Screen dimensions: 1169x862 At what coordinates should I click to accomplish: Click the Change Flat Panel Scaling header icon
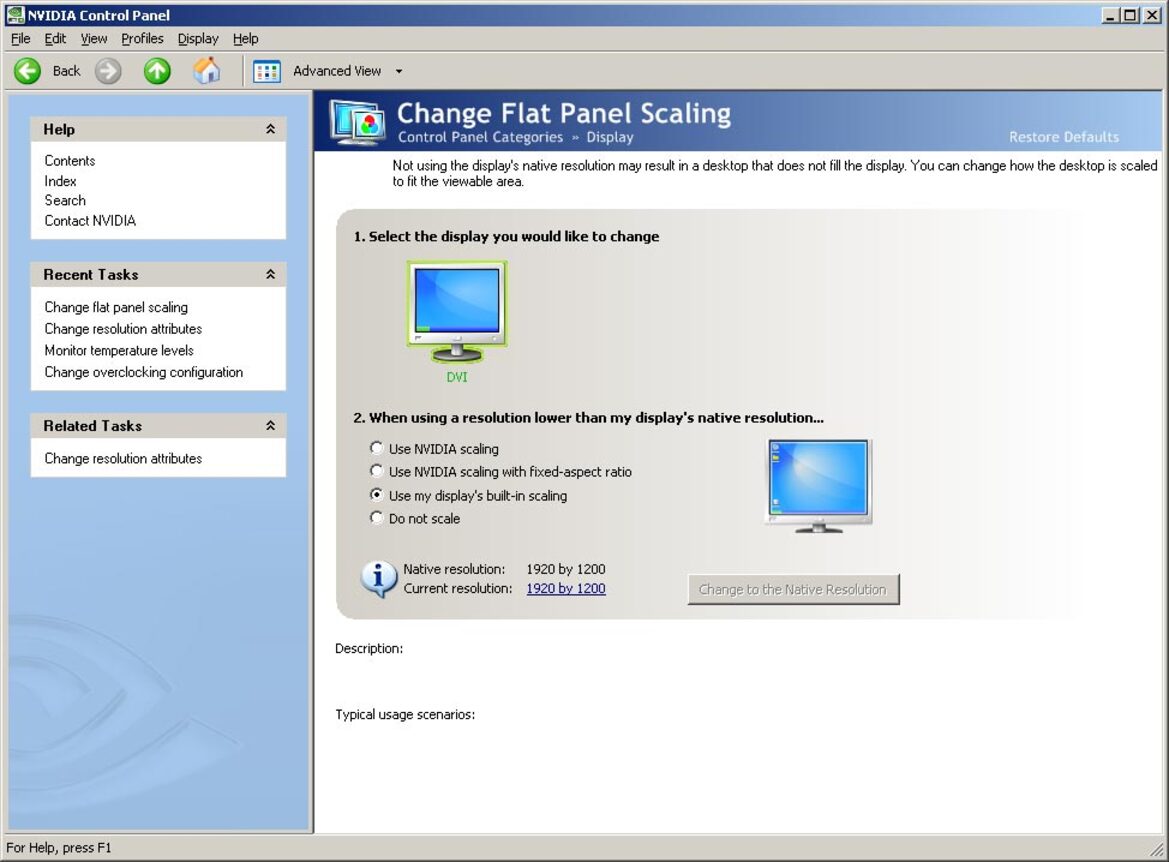pos(359,123)
